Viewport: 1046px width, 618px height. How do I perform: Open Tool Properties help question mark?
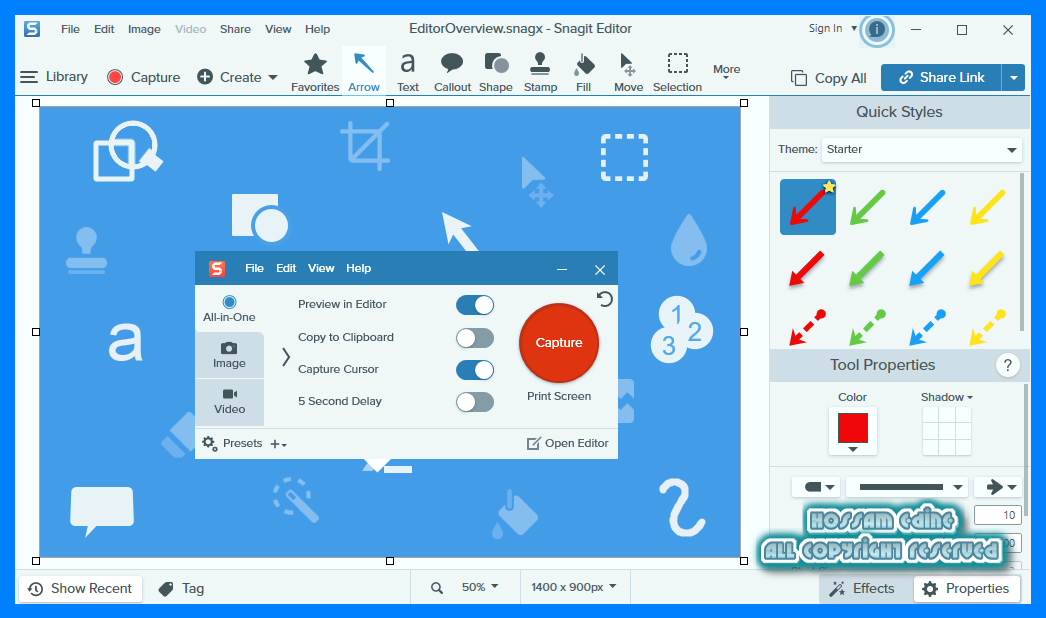click(1007, 365)
